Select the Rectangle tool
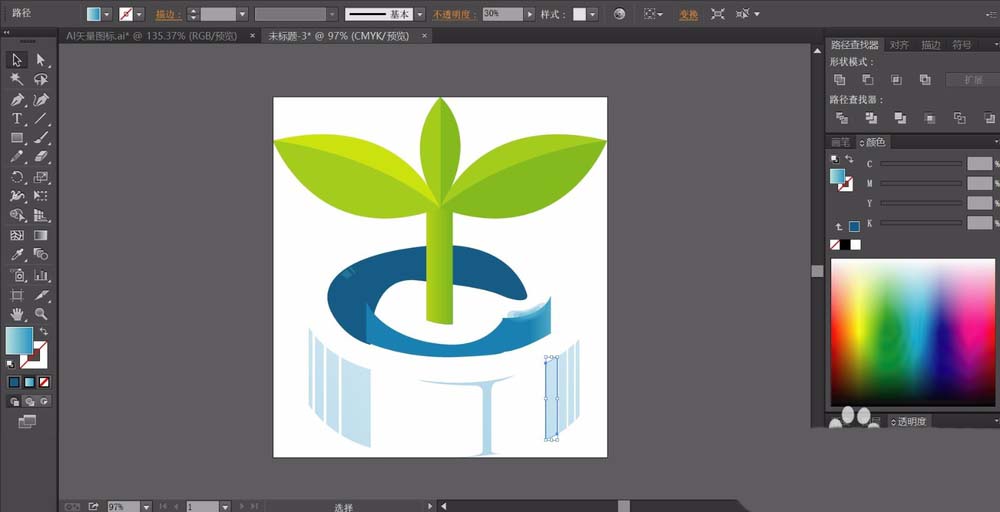1000x512 pixels. click(x=17, y=138)
